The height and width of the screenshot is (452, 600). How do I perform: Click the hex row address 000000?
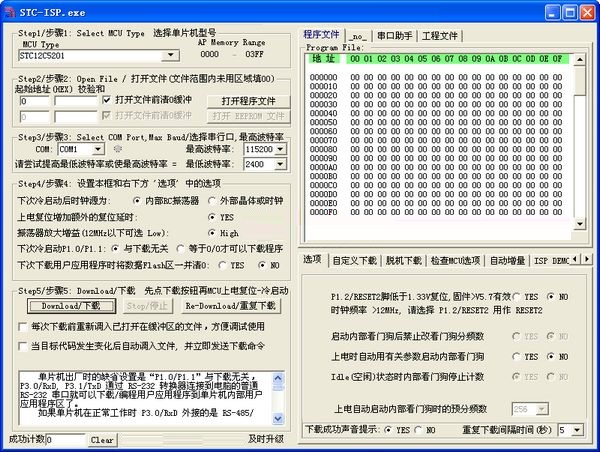(x=323, y=77)
